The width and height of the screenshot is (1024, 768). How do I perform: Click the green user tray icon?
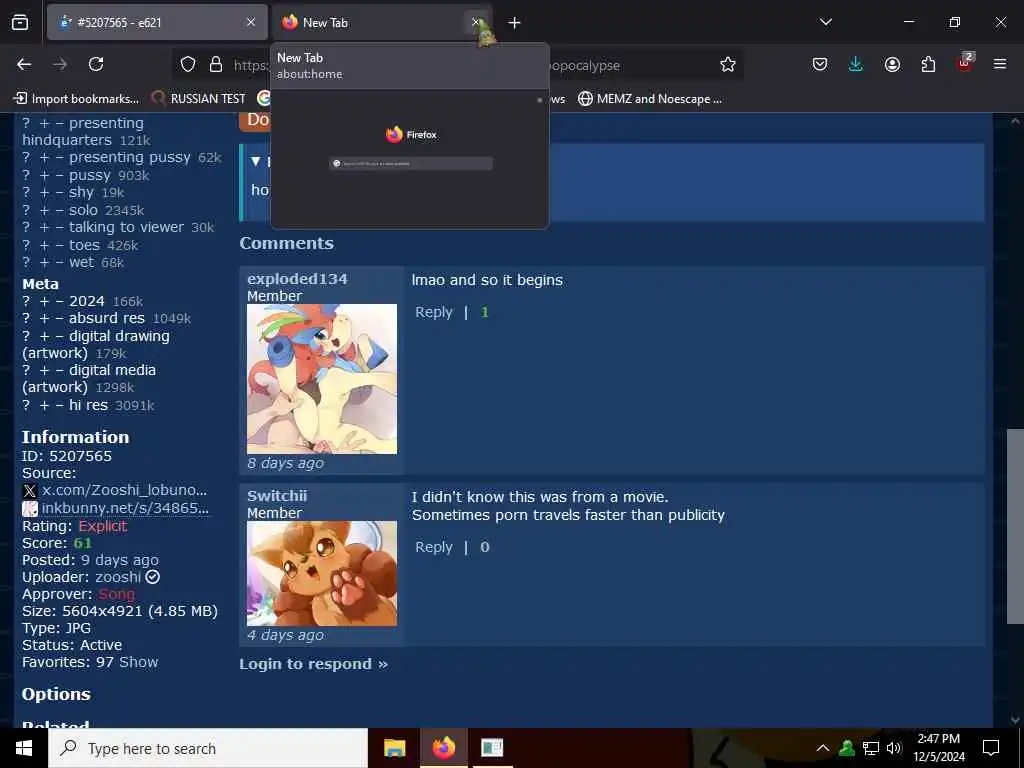[847, 748]
